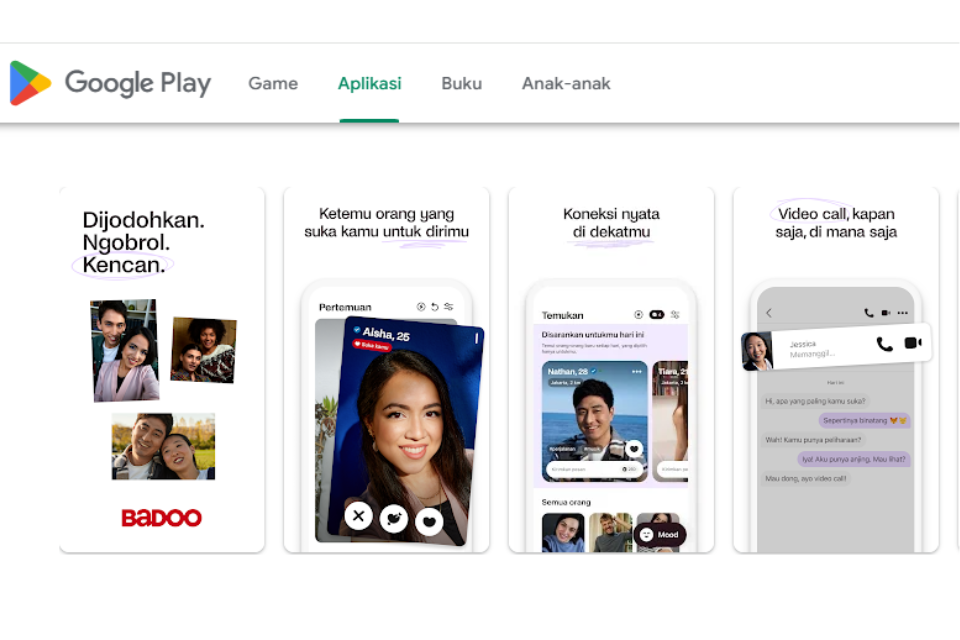Viewport: 960px width, 640px height.
Task: Click the "Ketemu orang yang suka kamu" heading
Action: [x=386, y=223]
